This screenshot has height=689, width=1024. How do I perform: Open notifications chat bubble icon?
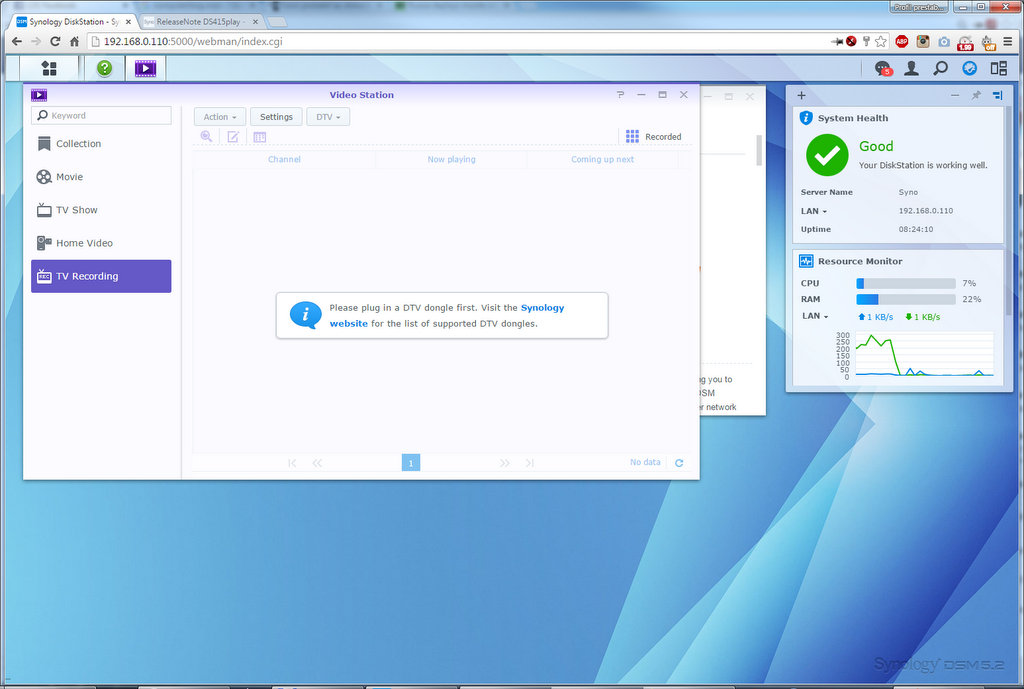point(883,68)
